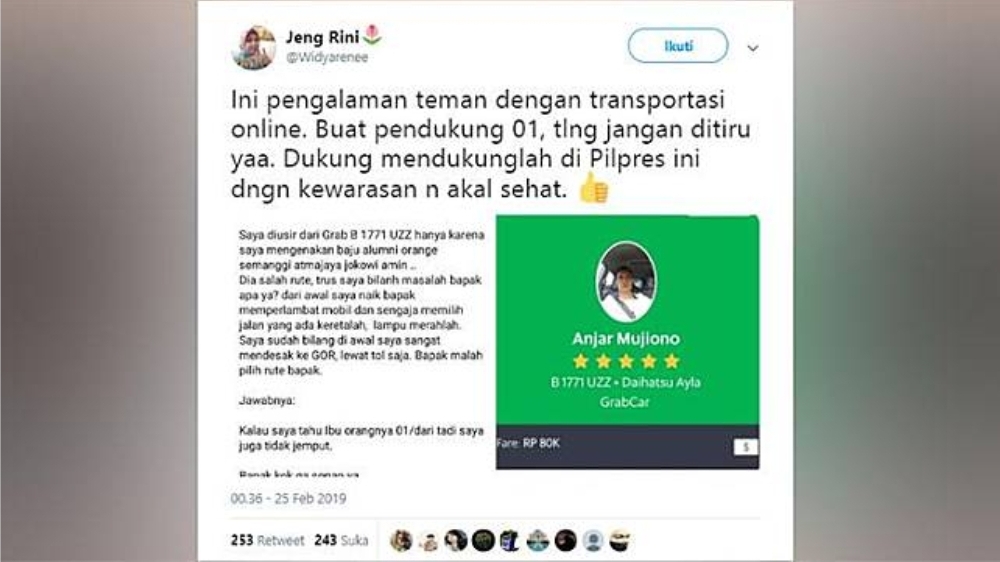
Task: Open the third liker avatar
Action: point(456,540)
